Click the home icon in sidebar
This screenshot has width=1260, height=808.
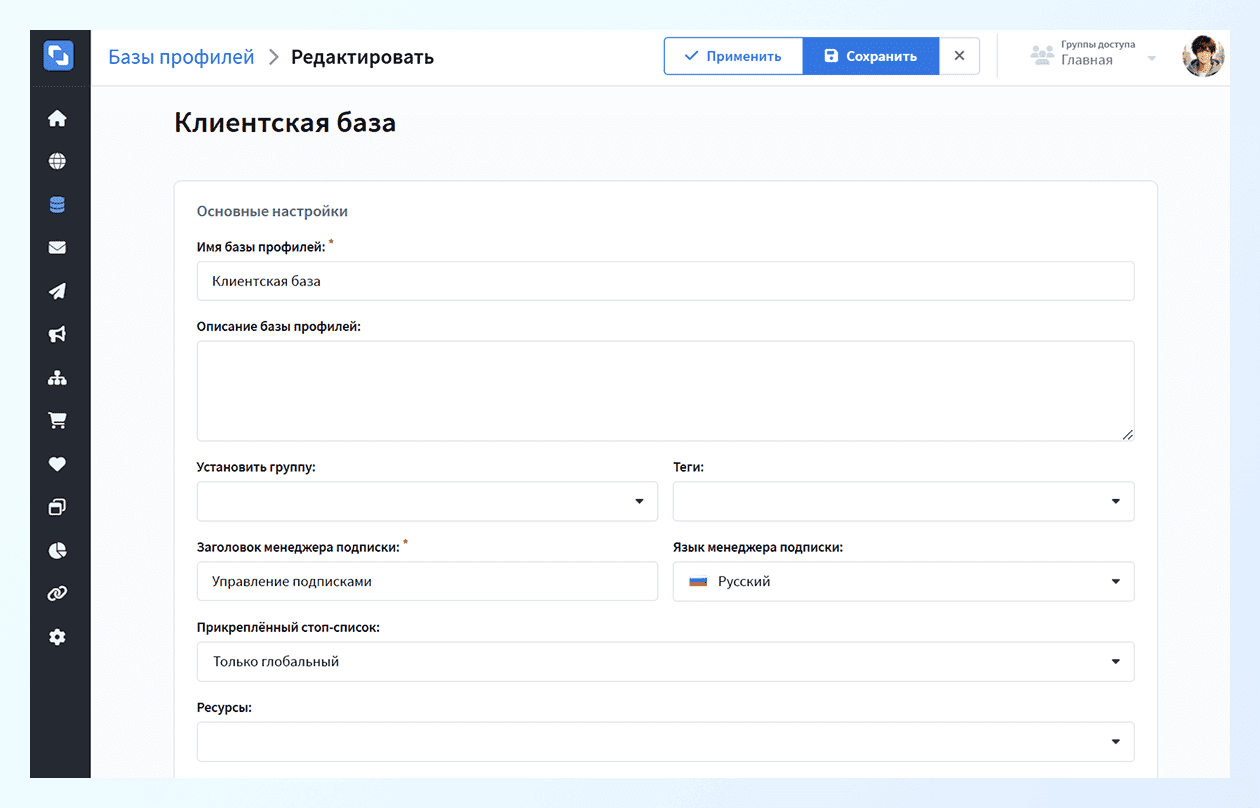(x=57, y=118)
